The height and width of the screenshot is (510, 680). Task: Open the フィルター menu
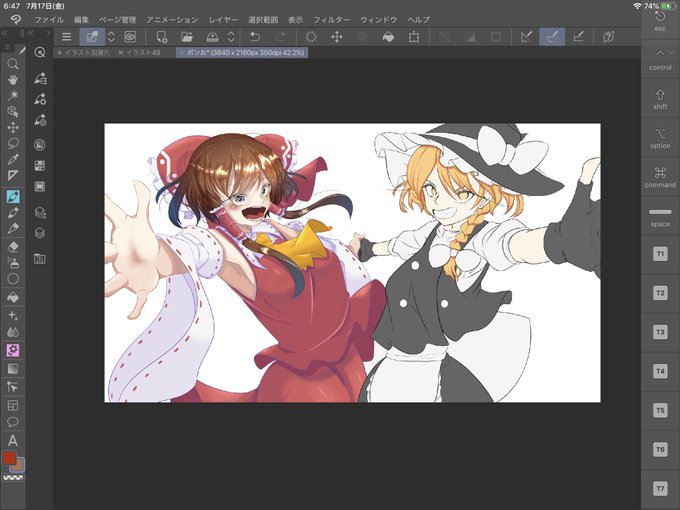coord(331,20)
